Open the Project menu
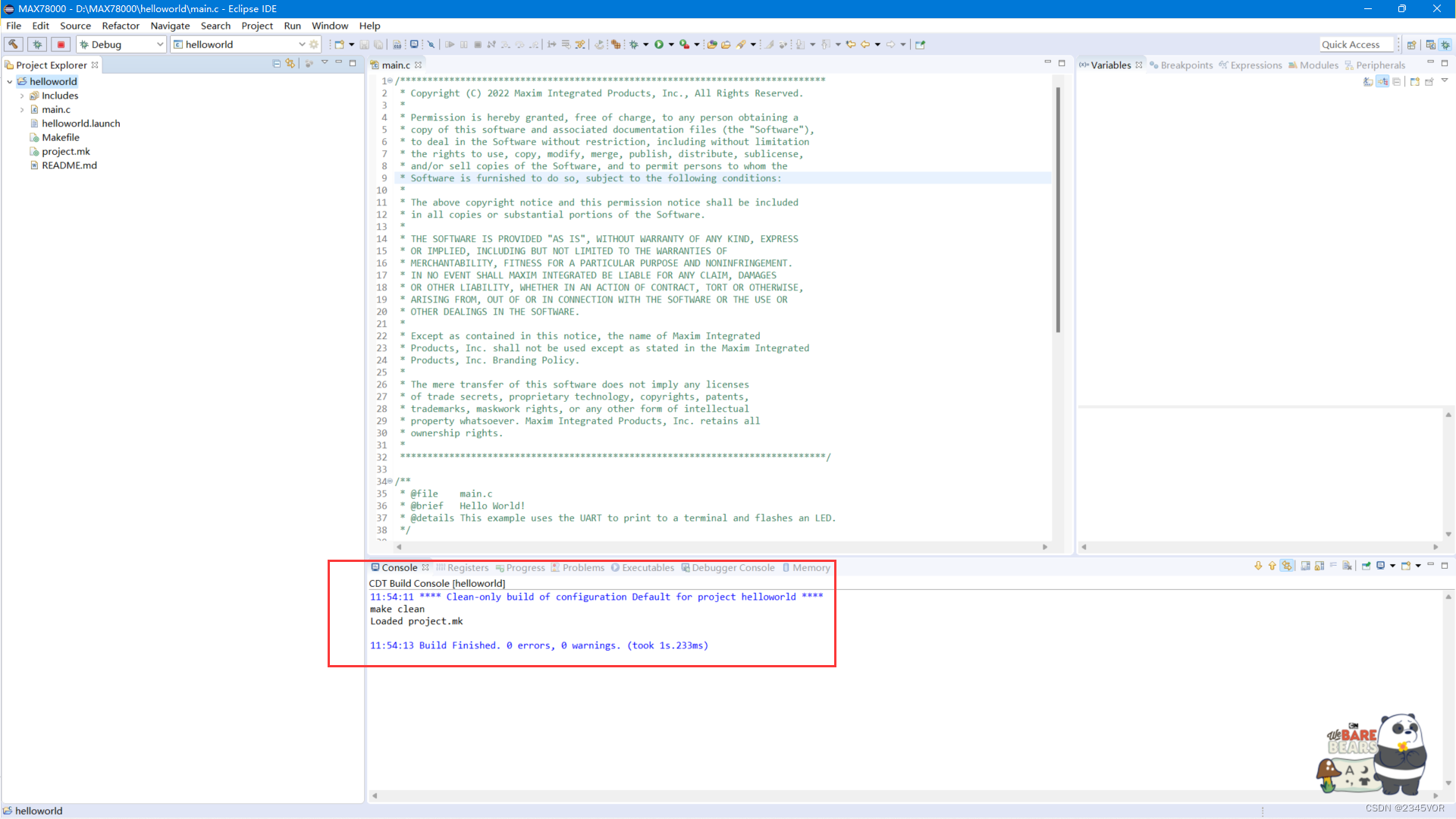Screen dimensions: 1456x819 click(257, 26)
